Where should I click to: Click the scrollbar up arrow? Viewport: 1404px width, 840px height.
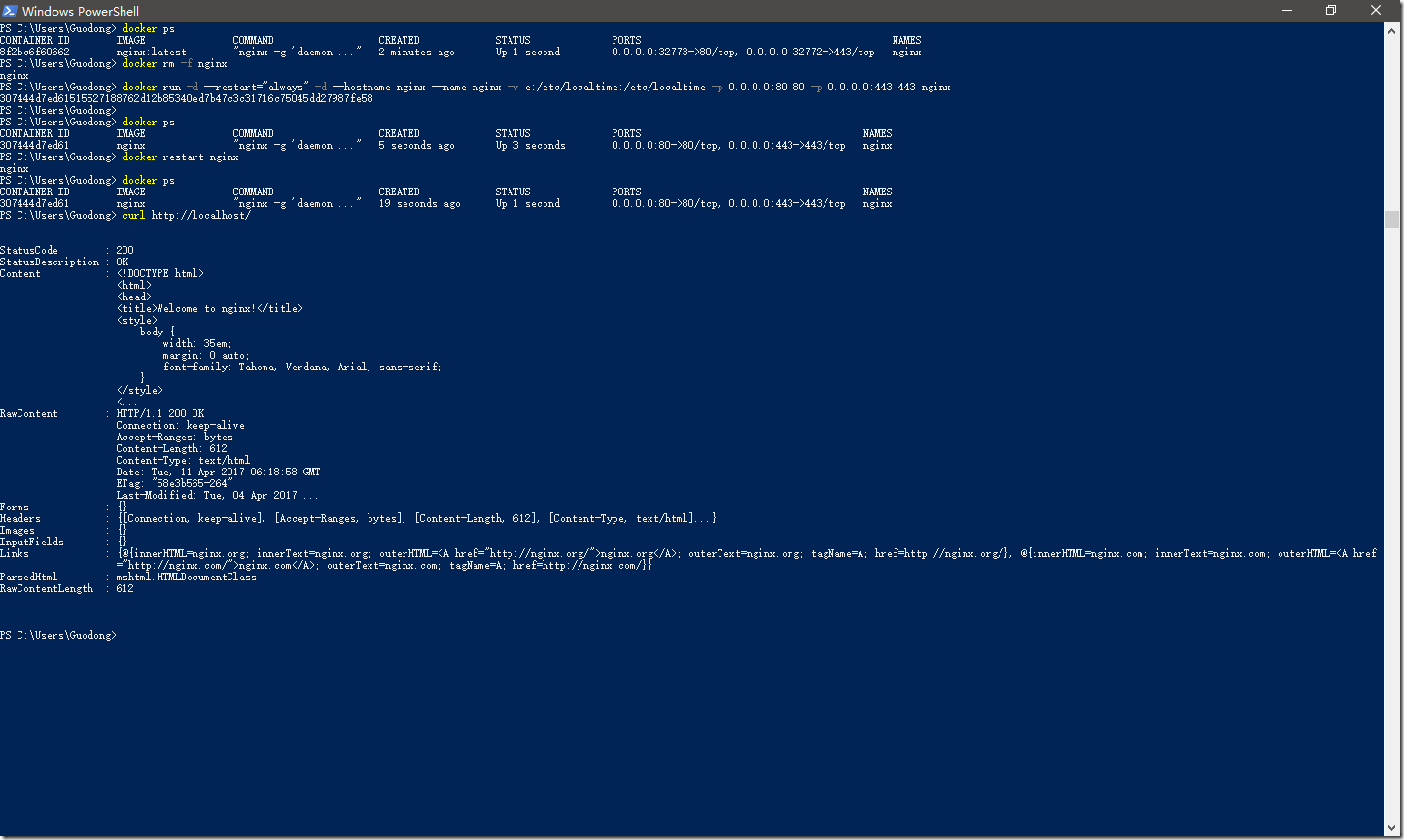tap(1391, 29)
